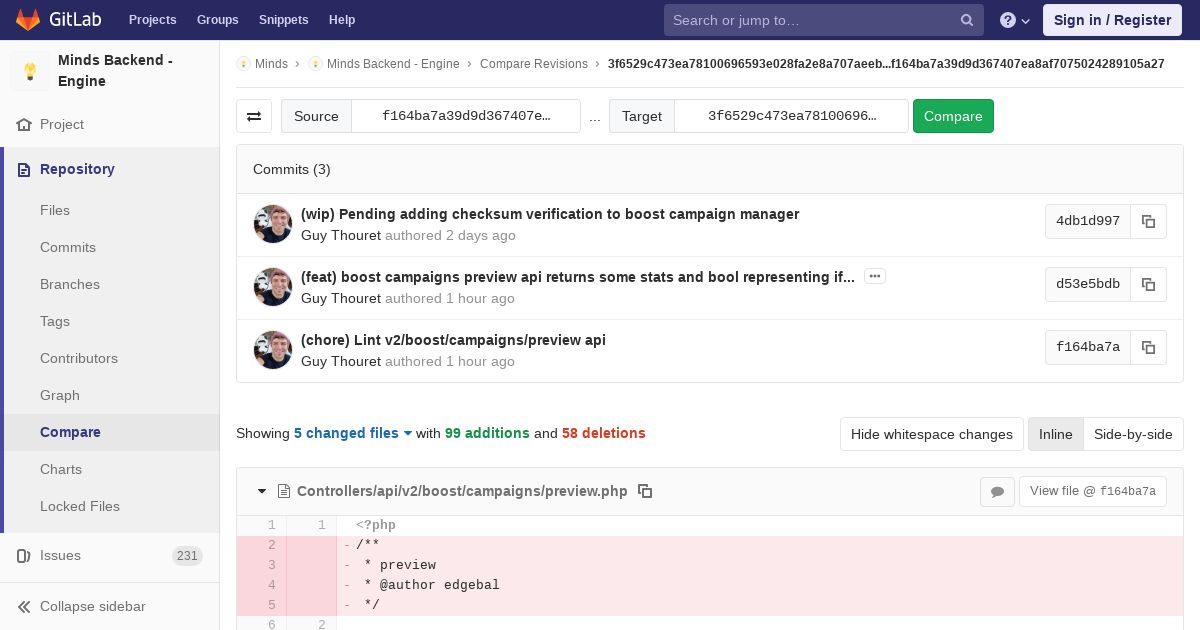Expand full commit message with ellipsis button
1200x630 pixels.
pyautogui.click(x=875, y=276)
